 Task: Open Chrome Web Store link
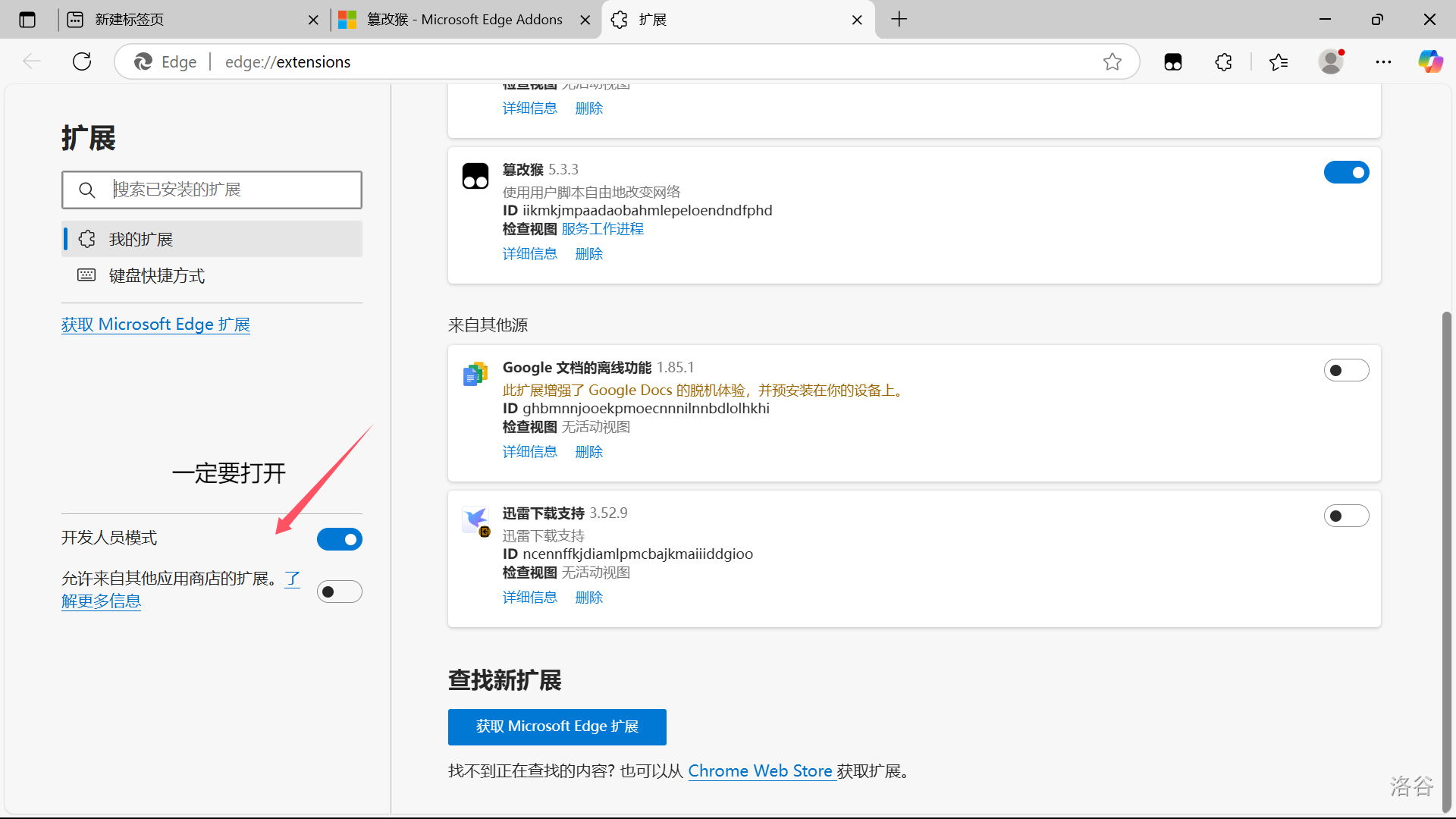tap(760, 771)
